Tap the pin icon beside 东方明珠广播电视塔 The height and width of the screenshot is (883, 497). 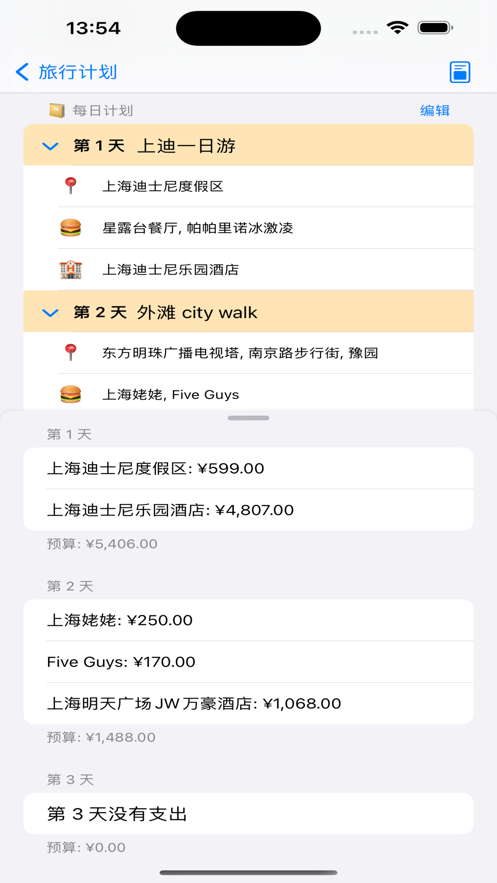point(70,353)
